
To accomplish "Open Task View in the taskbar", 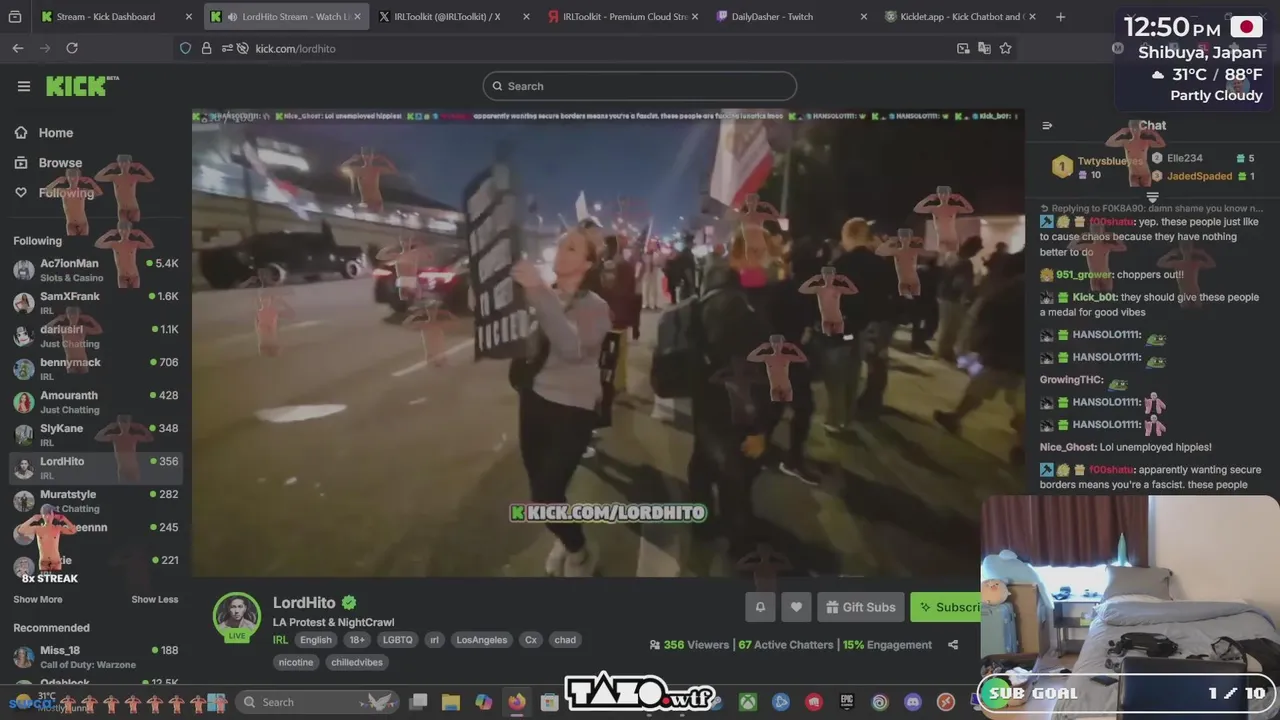I will point(418,702).
